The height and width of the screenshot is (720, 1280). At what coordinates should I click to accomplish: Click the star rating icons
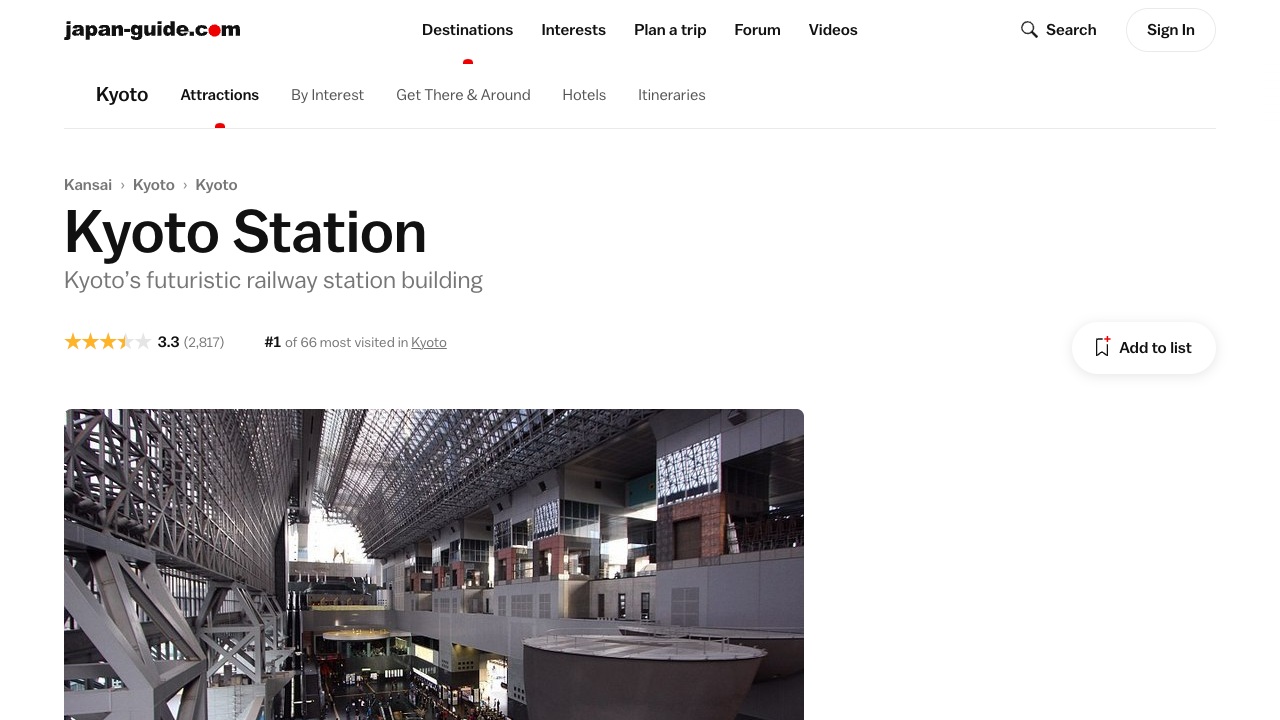tap(107, 342)
